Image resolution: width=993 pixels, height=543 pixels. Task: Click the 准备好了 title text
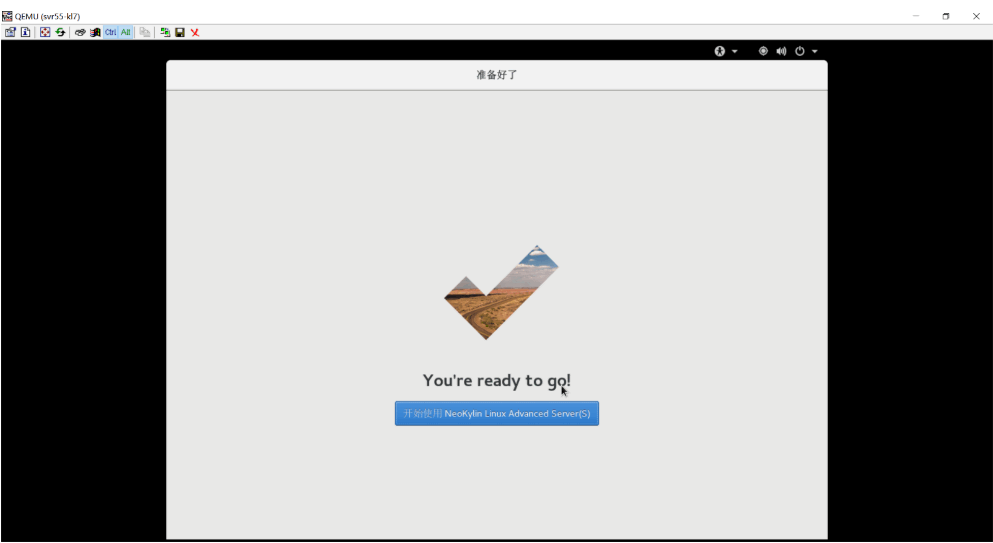[496, 75]
